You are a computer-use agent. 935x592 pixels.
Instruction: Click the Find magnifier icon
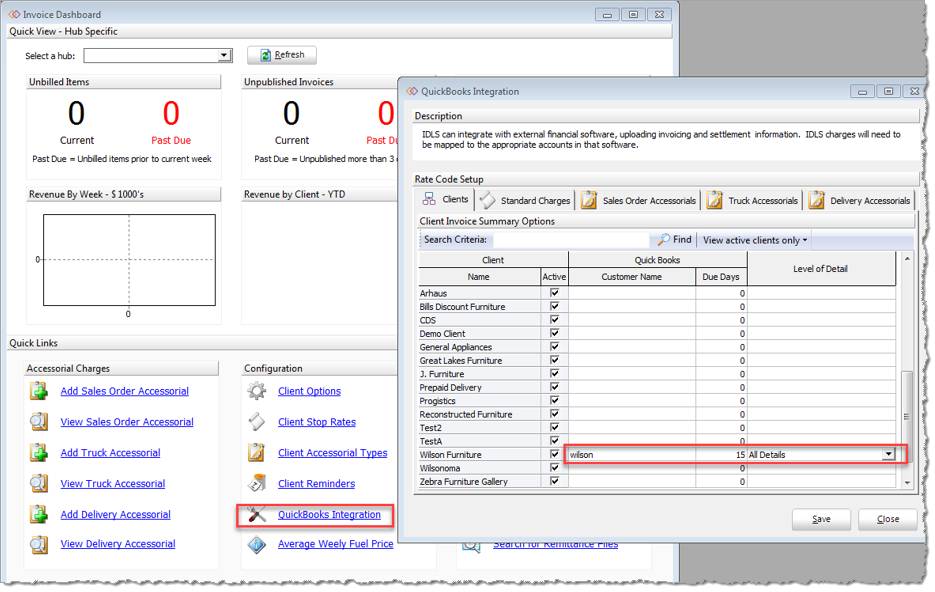pos(664,240)
